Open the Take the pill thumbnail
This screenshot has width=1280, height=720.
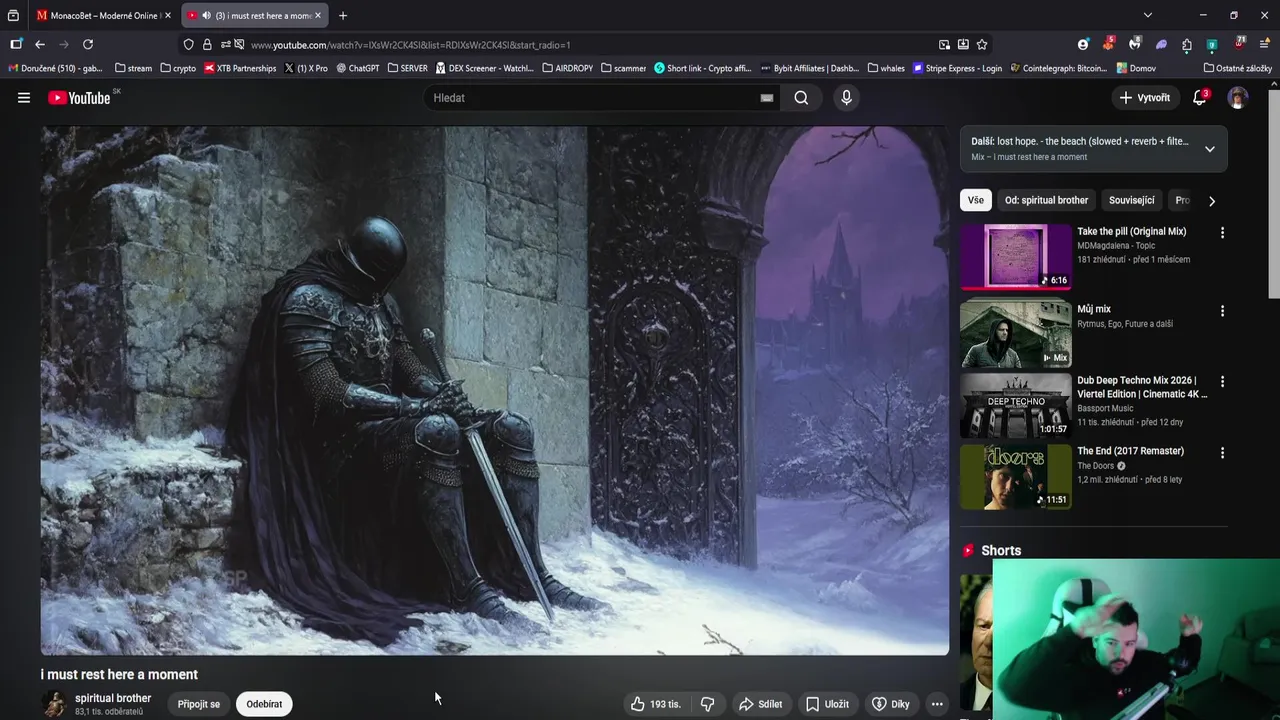[x=1016, y=256]
